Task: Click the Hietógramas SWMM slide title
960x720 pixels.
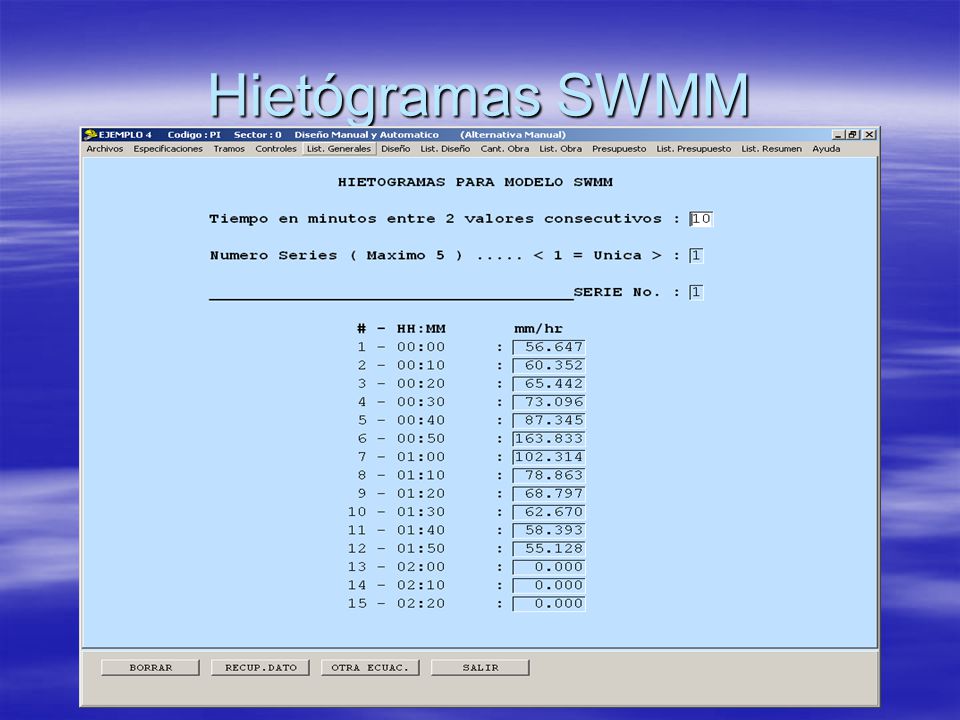Action: (x=479, y=96)
